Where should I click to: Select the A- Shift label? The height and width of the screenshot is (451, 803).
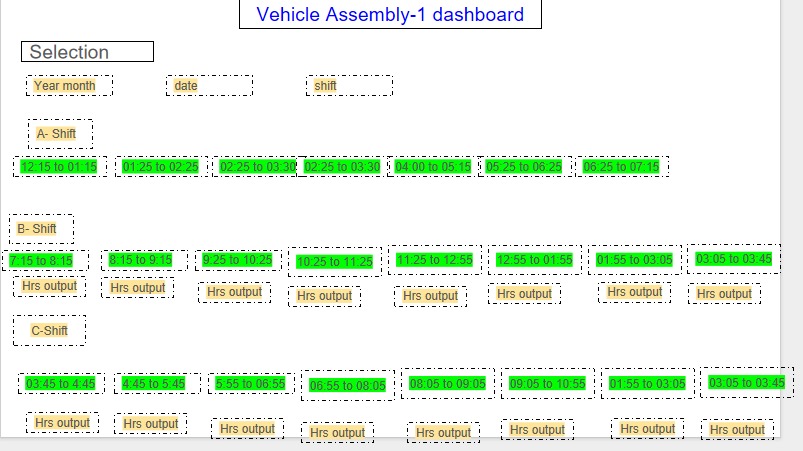[60, 134]
